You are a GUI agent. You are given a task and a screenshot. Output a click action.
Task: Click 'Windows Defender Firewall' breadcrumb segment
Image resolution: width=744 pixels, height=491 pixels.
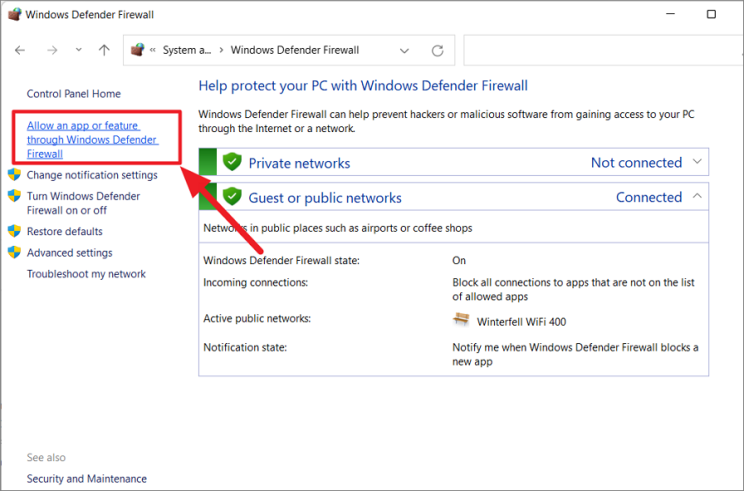coord(295,50)
